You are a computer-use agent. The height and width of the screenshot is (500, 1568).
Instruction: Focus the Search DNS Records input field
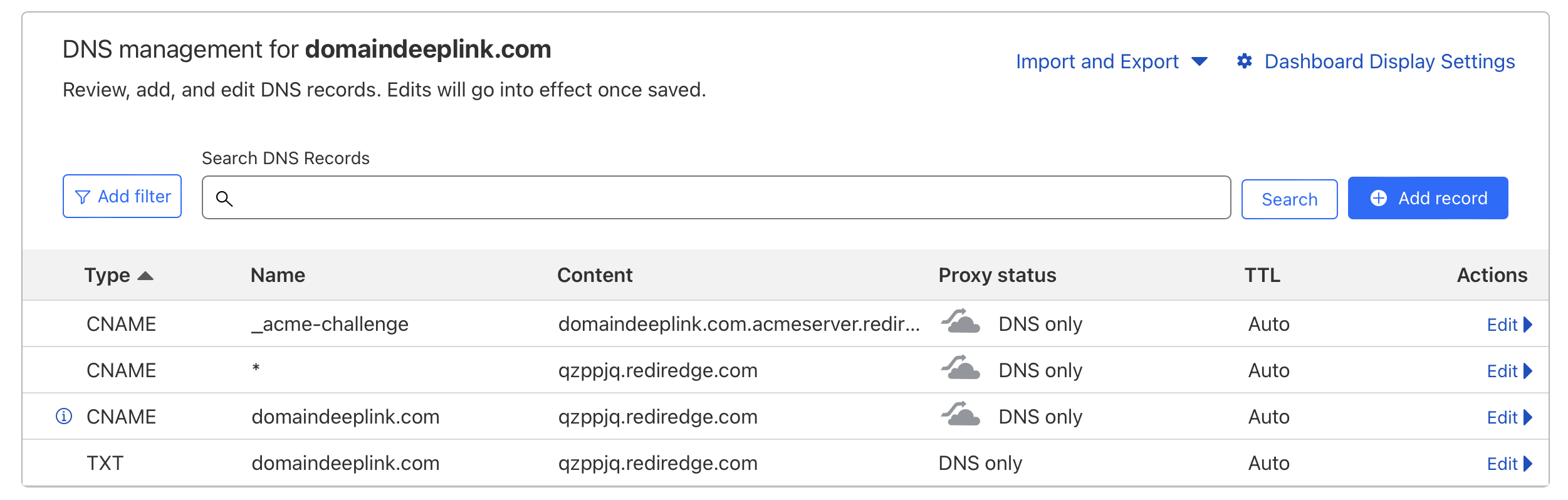click(x=716, y=197)
